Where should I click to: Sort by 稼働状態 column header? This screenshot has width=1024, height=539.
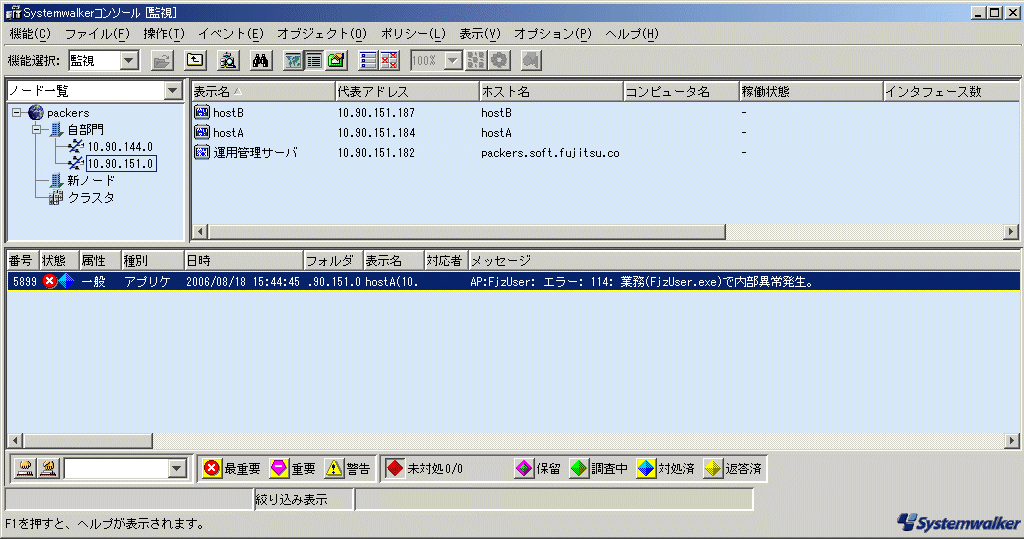(x=810, y=91)
